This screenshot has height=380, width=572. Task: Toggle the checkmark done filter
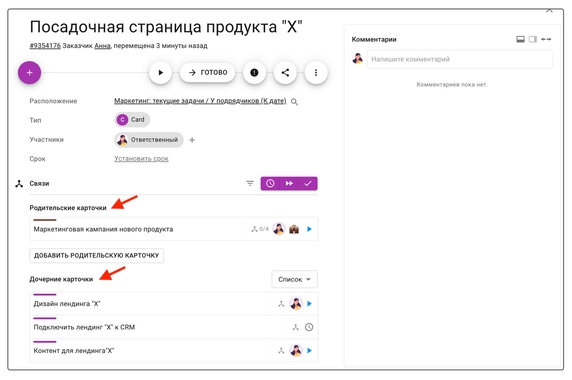(308, 183)
